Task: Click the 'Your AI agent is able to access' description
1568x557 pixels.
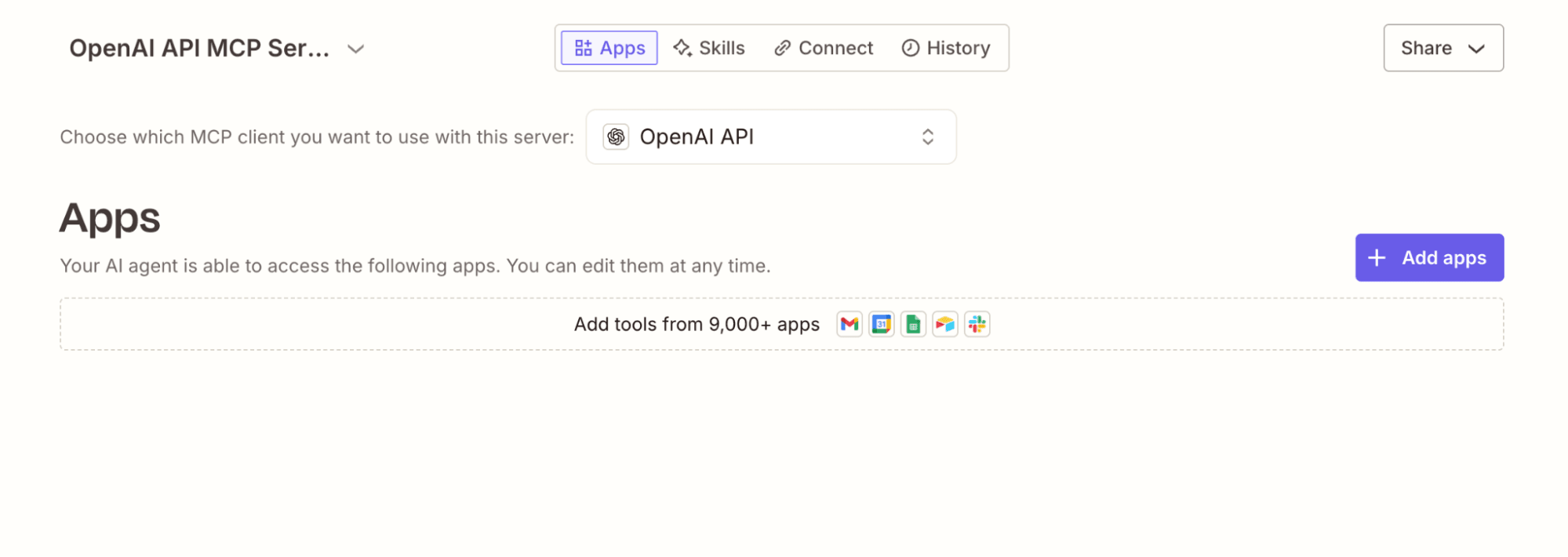Action: pos(415,266)
